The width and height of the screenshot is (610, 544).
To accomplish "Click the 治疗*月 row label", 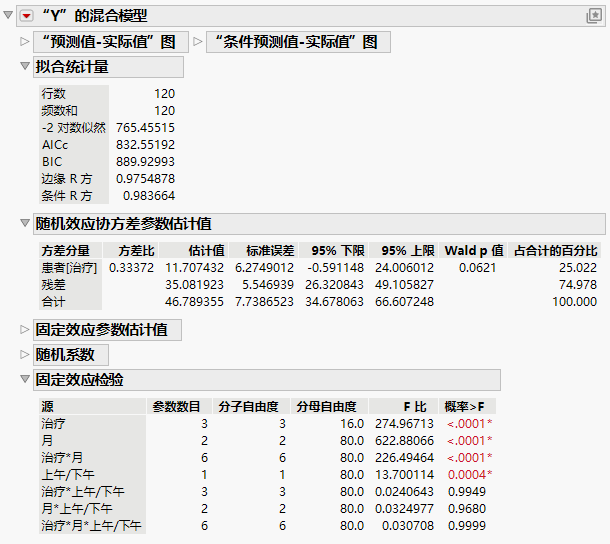I will [x=62, y=458].
